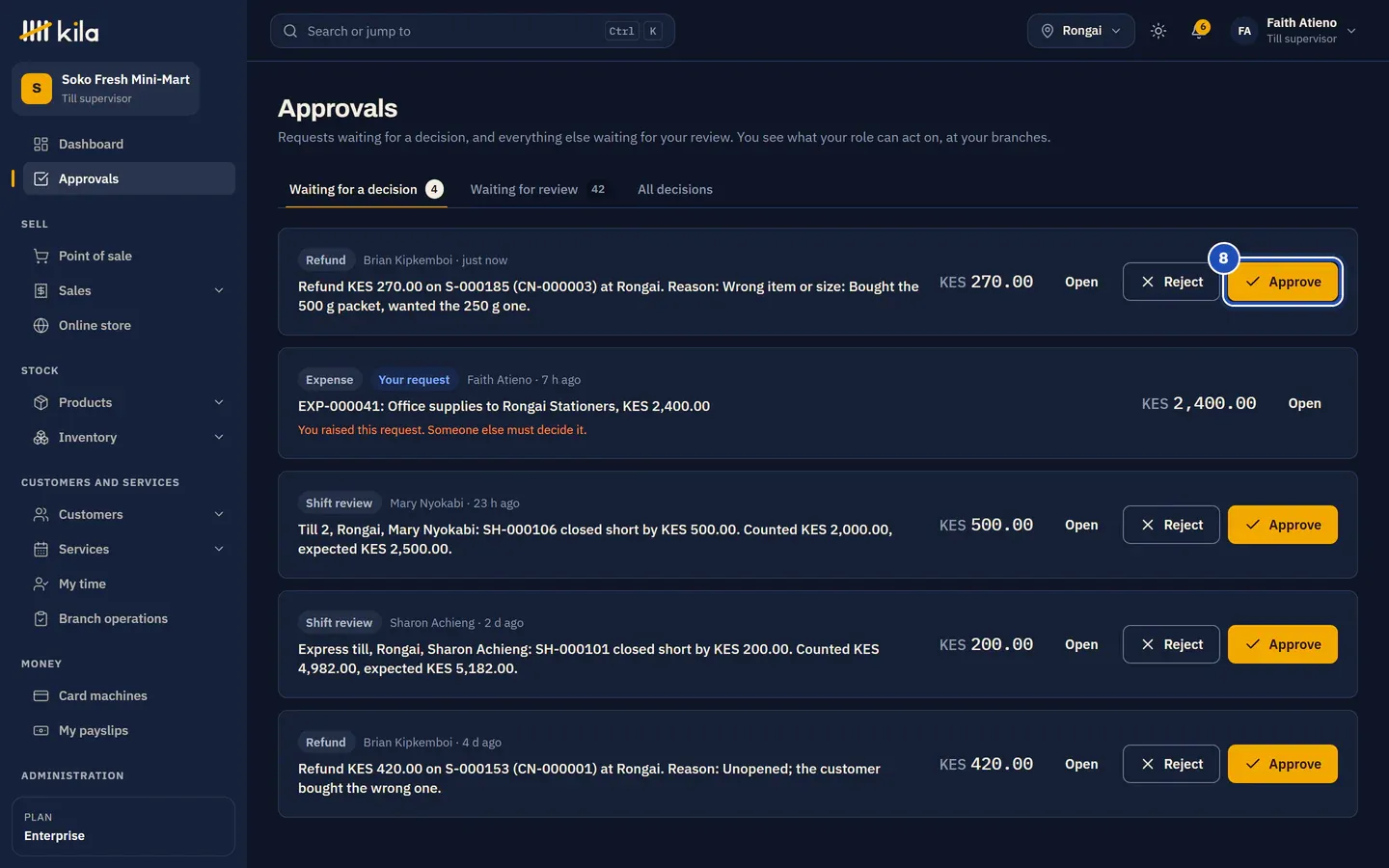Screen dimensions: 1389x868
Task: Switch to Waiting for a decision tab
Action: click(x=367, y=189)
